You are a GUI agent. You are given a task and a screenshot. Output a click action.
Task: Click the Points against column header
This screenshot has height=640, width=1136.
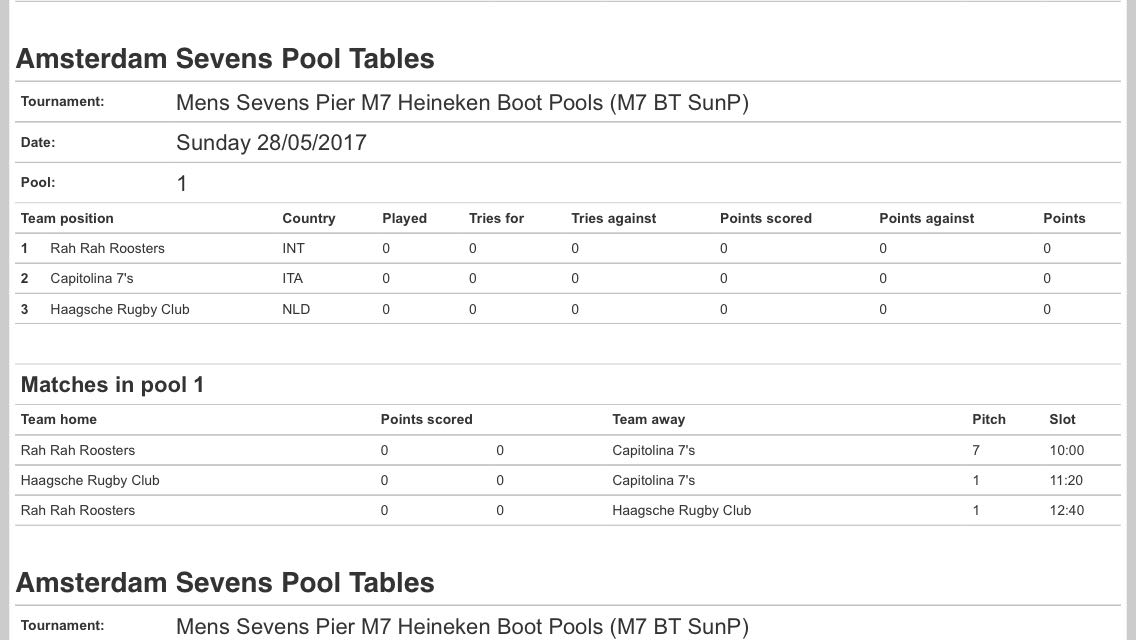[x=927, y=218]
